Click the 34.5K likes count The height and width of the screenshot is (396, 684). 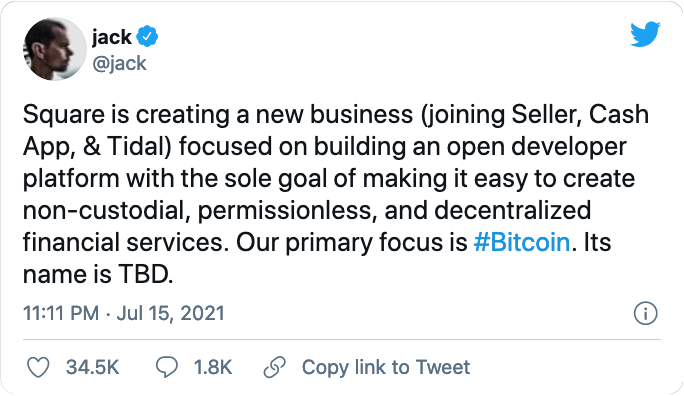pyautogui.click(x=92, y=367)
